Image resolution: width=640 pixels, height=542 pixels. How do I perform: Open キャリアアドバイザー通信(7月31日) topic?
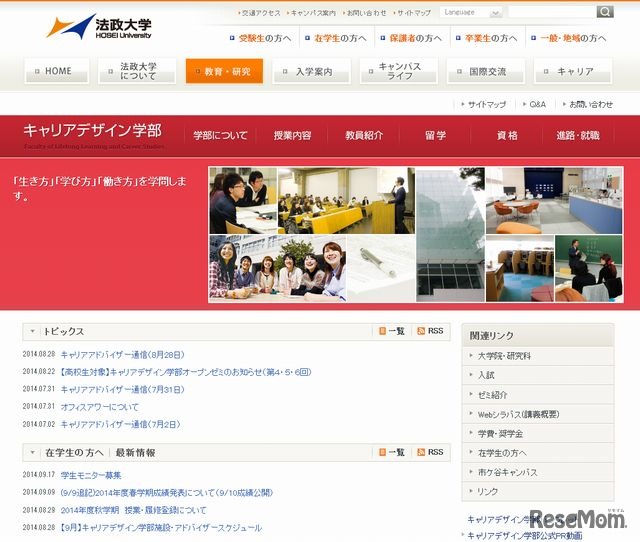coord(122,390)
